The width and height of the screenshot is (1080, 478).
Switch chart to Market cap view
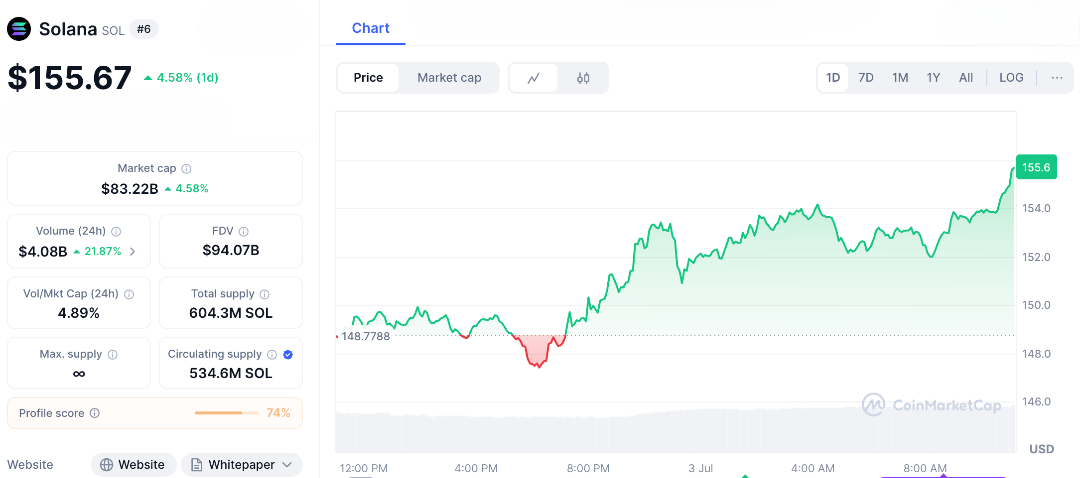449,78
